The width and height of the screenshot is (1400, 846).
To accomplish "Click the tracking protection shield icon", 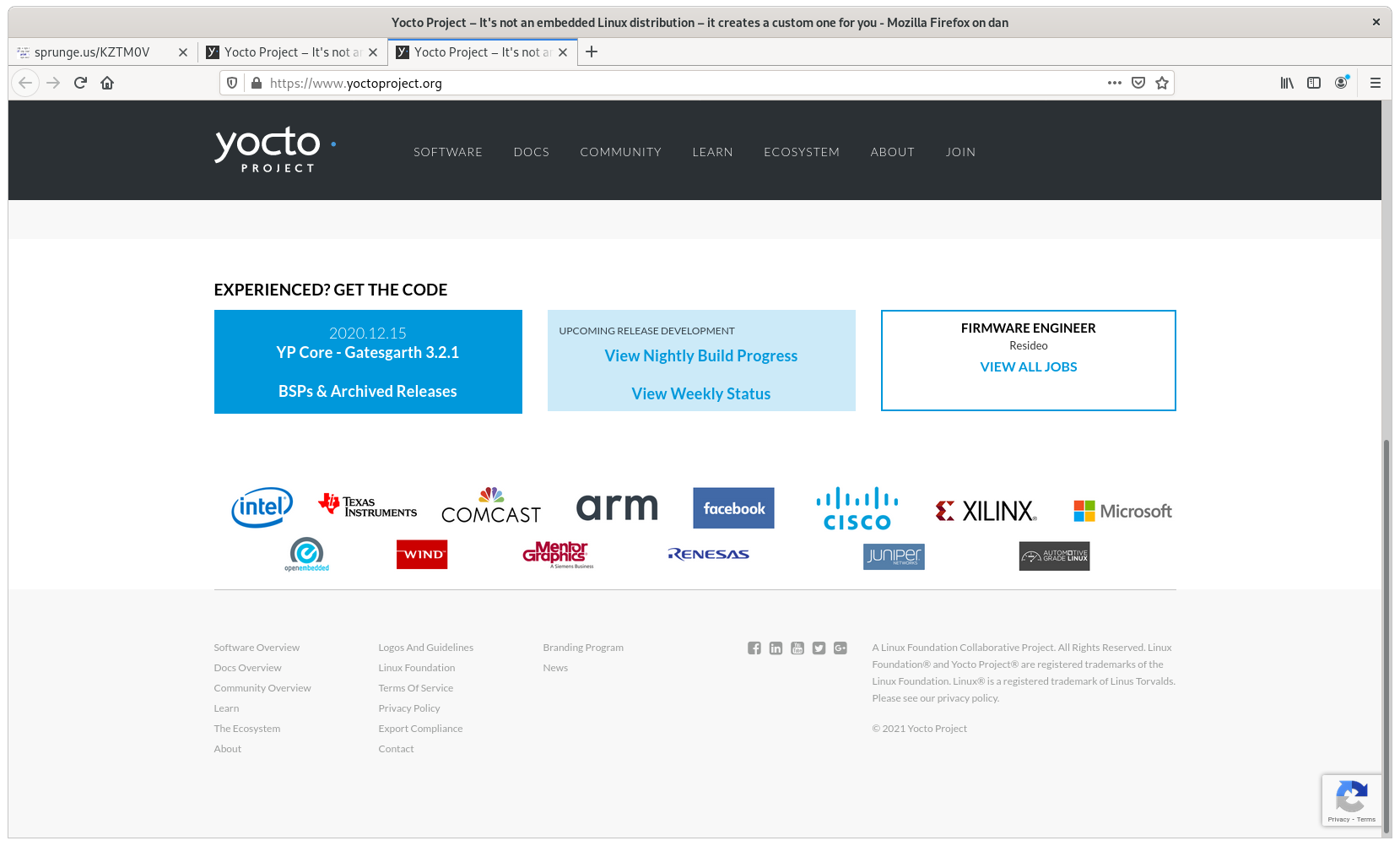I will [x=232, y=83].
